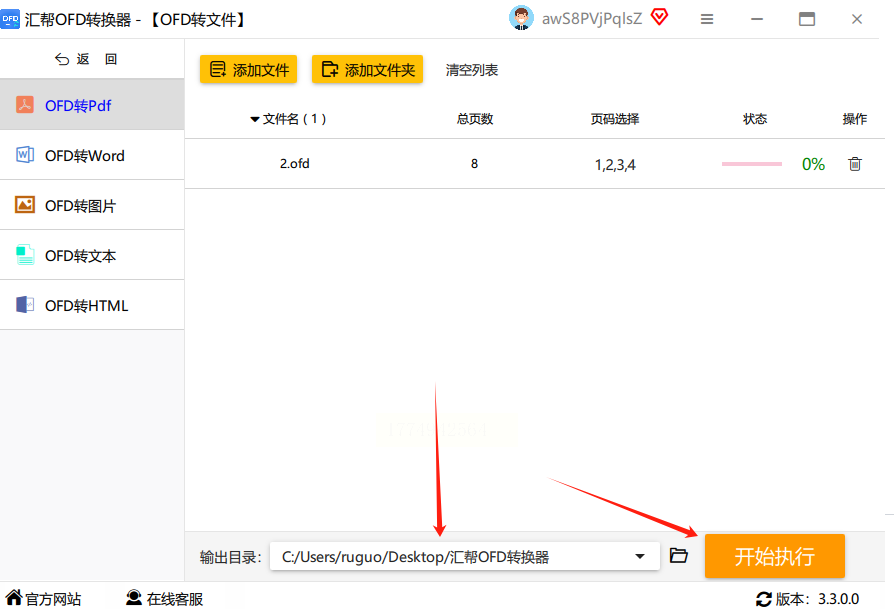Click the 2.ofd progress bar
This screenshot has width=894, height=609.
pos(751,164)
